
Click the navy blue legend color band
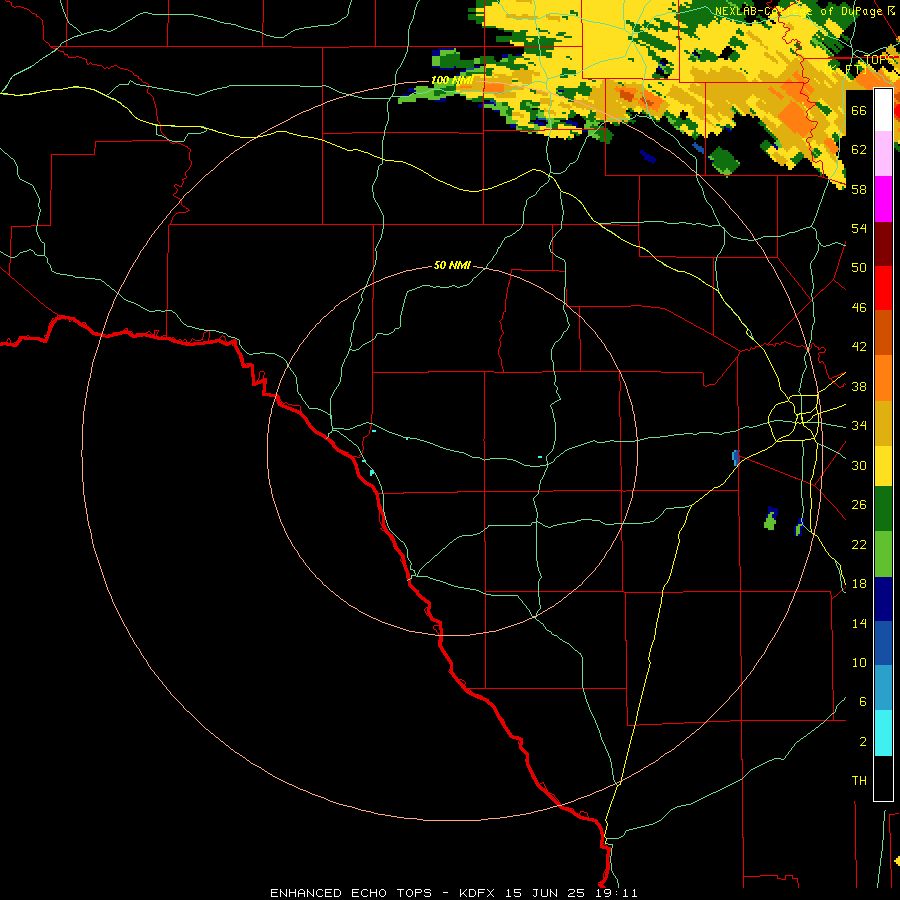883,599
